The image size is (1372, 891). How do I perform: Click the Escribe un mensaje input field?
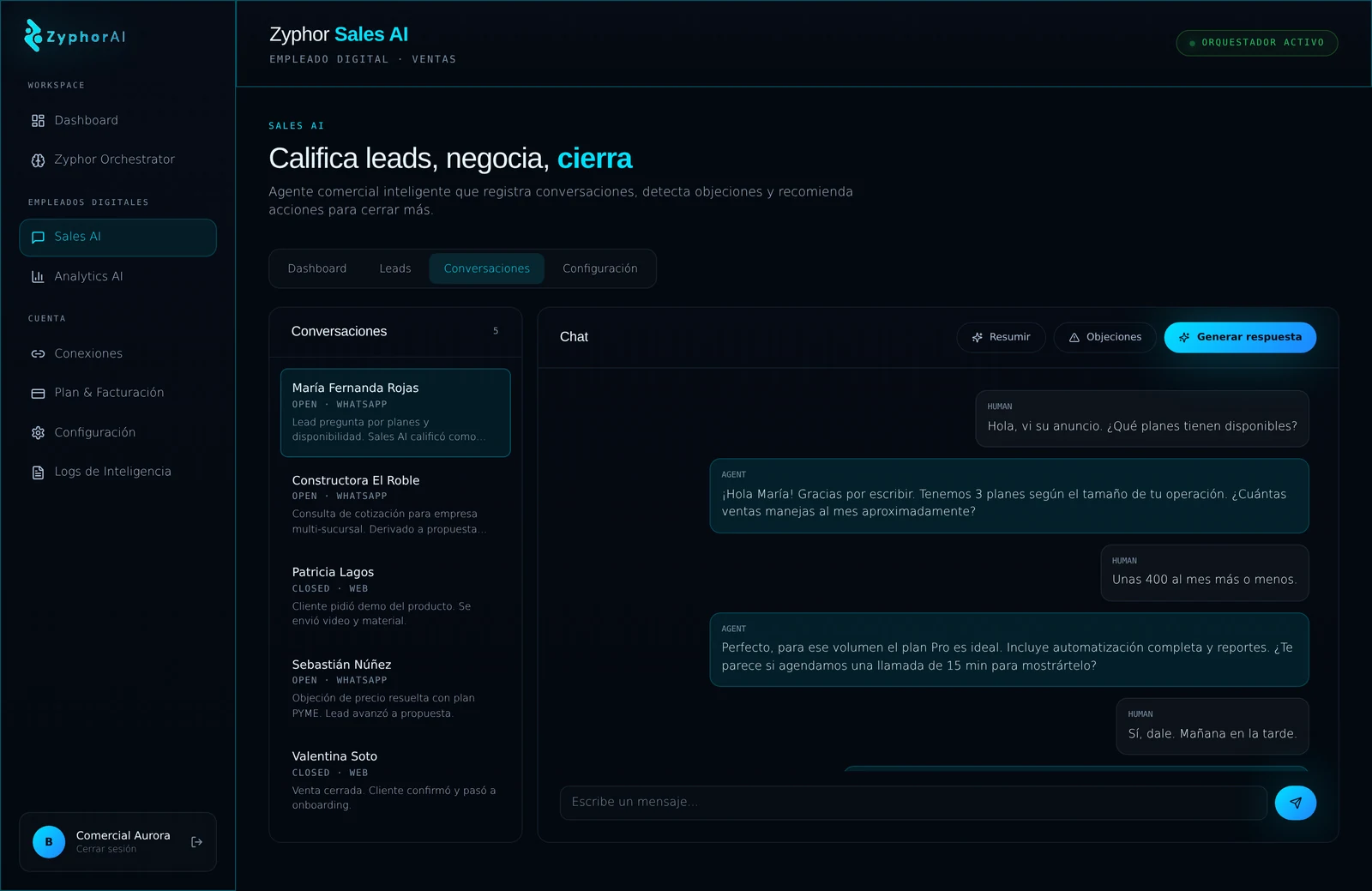click(x=913, y=803)
